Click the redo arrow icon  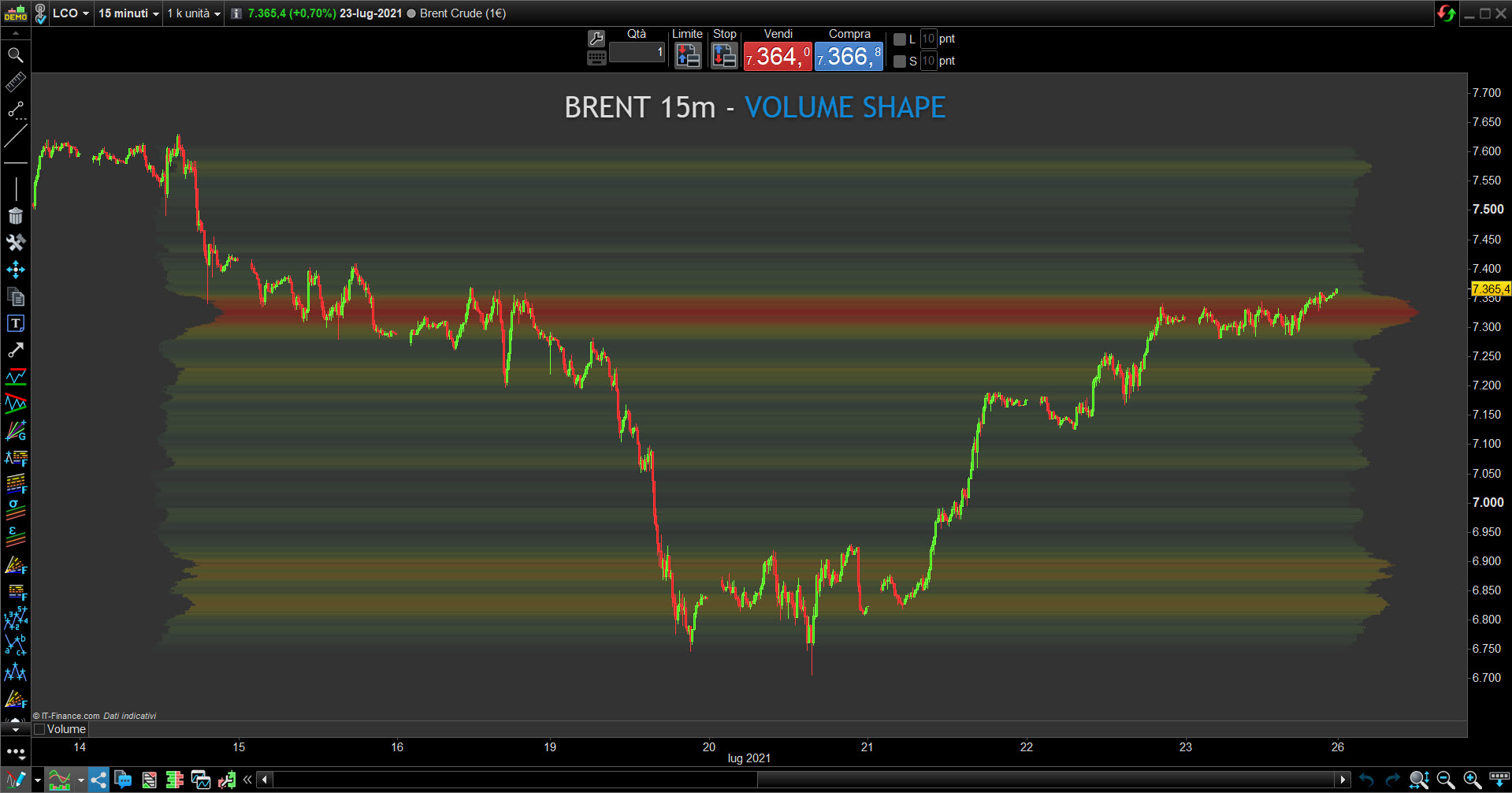(1393, 780)
